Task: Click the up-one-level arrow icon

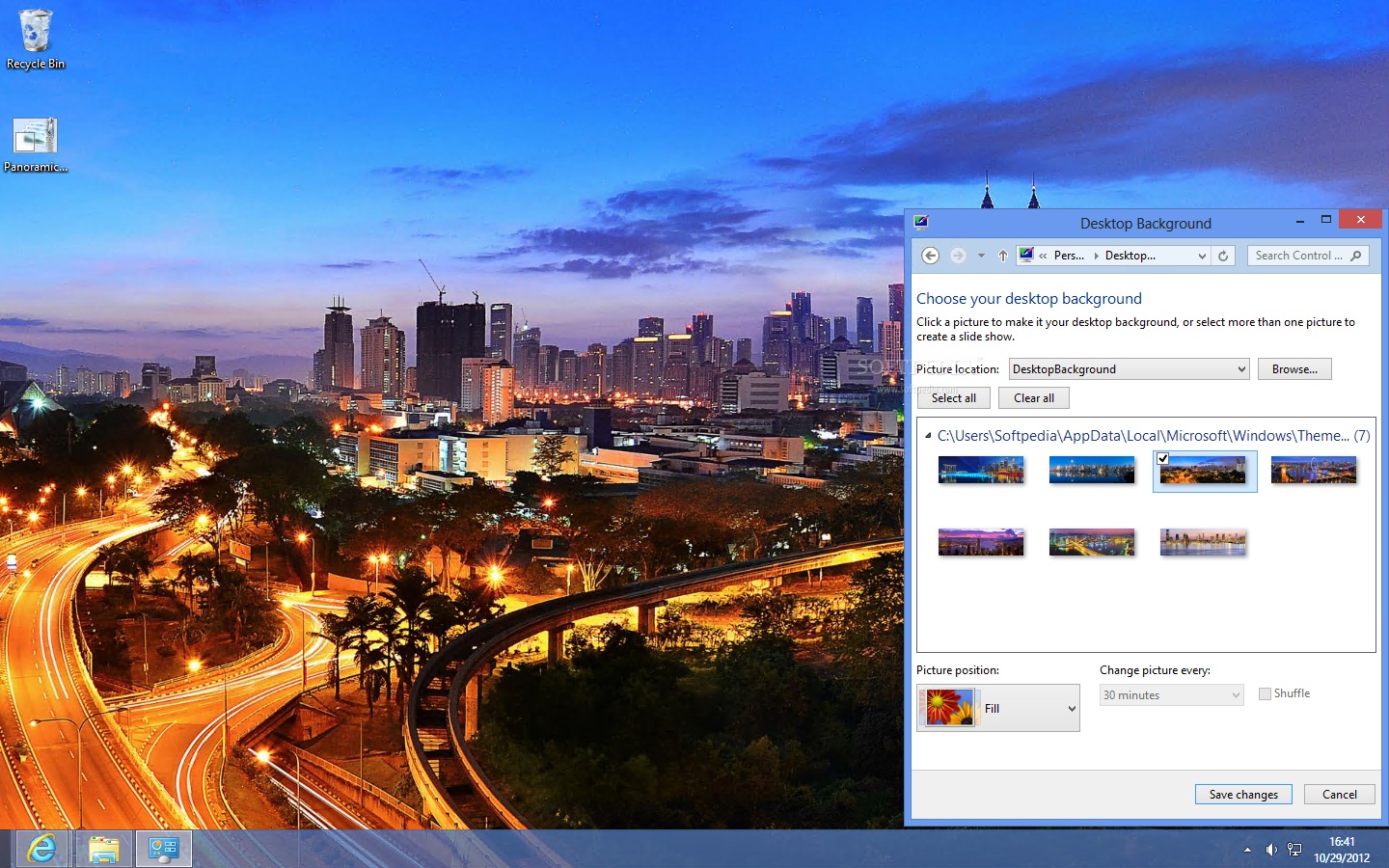Action: click(x=1002, y=255)
